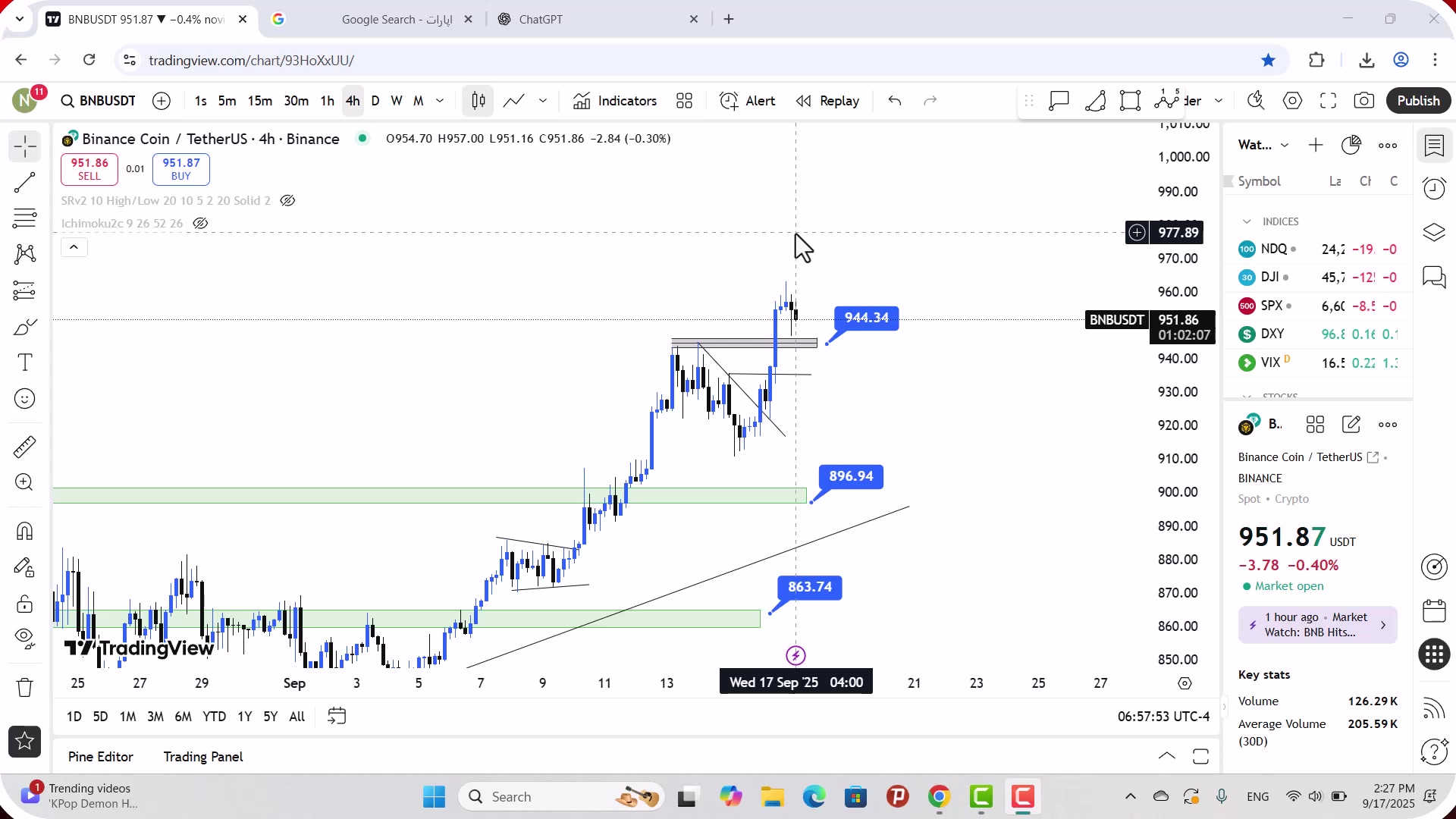Open the emoji icons tool
This screenshot has height=819, width=1456.
pyautogui.click(x=25, y=399)
